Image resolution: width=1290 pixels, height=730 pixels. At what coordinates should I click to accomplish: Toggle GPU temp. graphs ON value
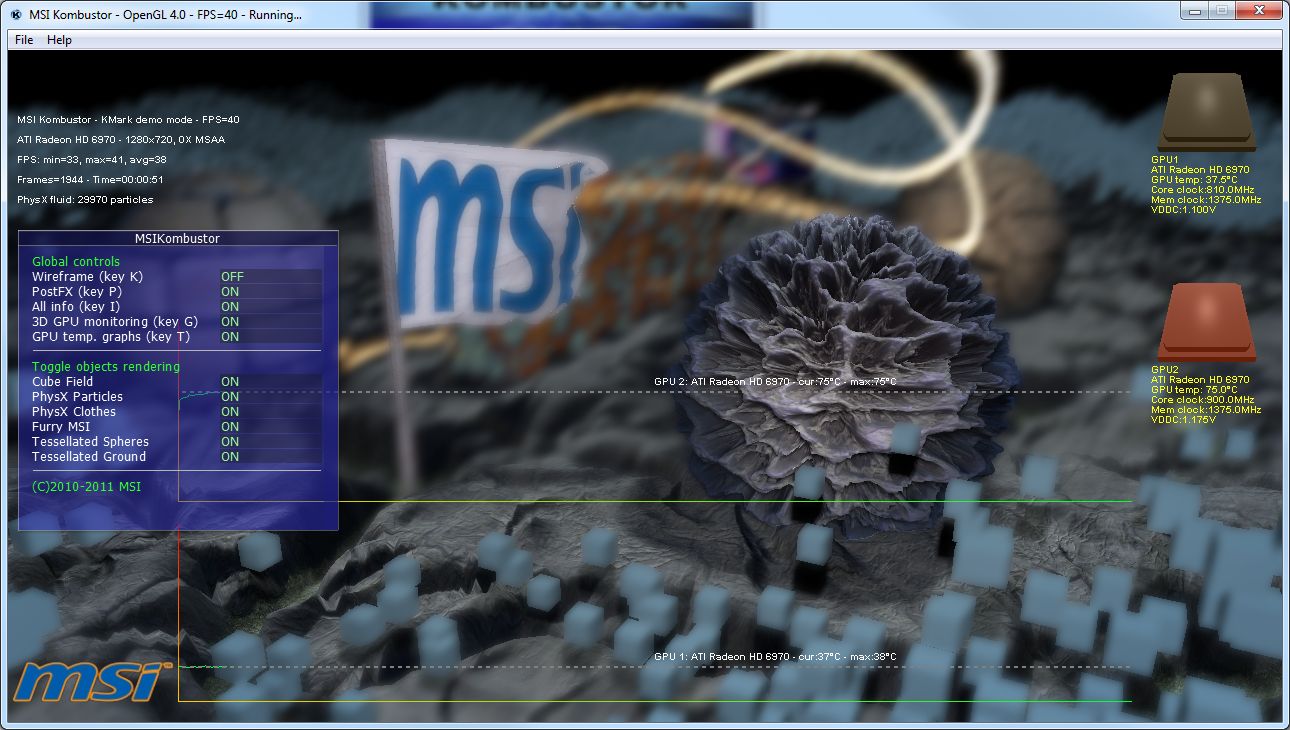click(230, 337)
